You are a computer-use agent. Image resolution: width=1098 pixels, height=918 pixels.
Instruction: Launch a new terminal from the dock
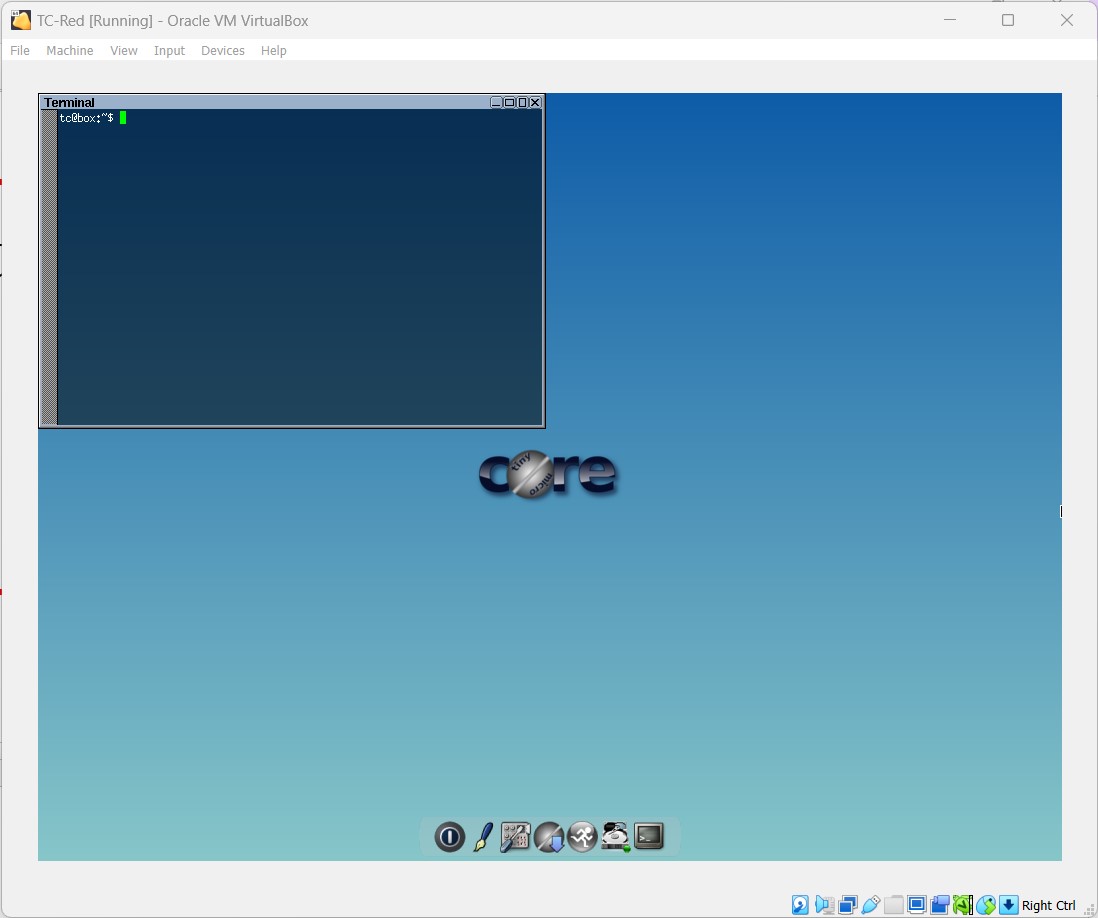[649, 838]
